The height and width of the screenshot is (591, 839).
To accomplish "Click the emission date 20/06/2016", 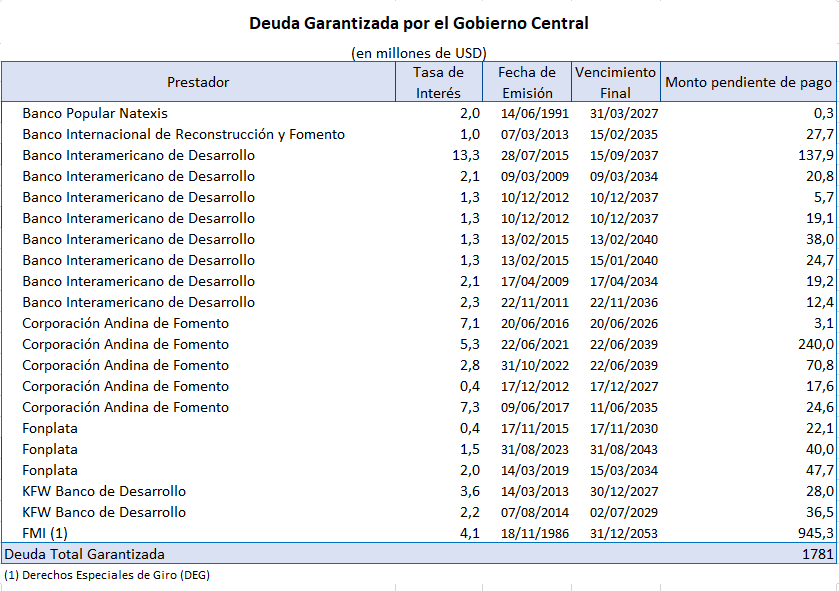I will (x=535, y=323).
